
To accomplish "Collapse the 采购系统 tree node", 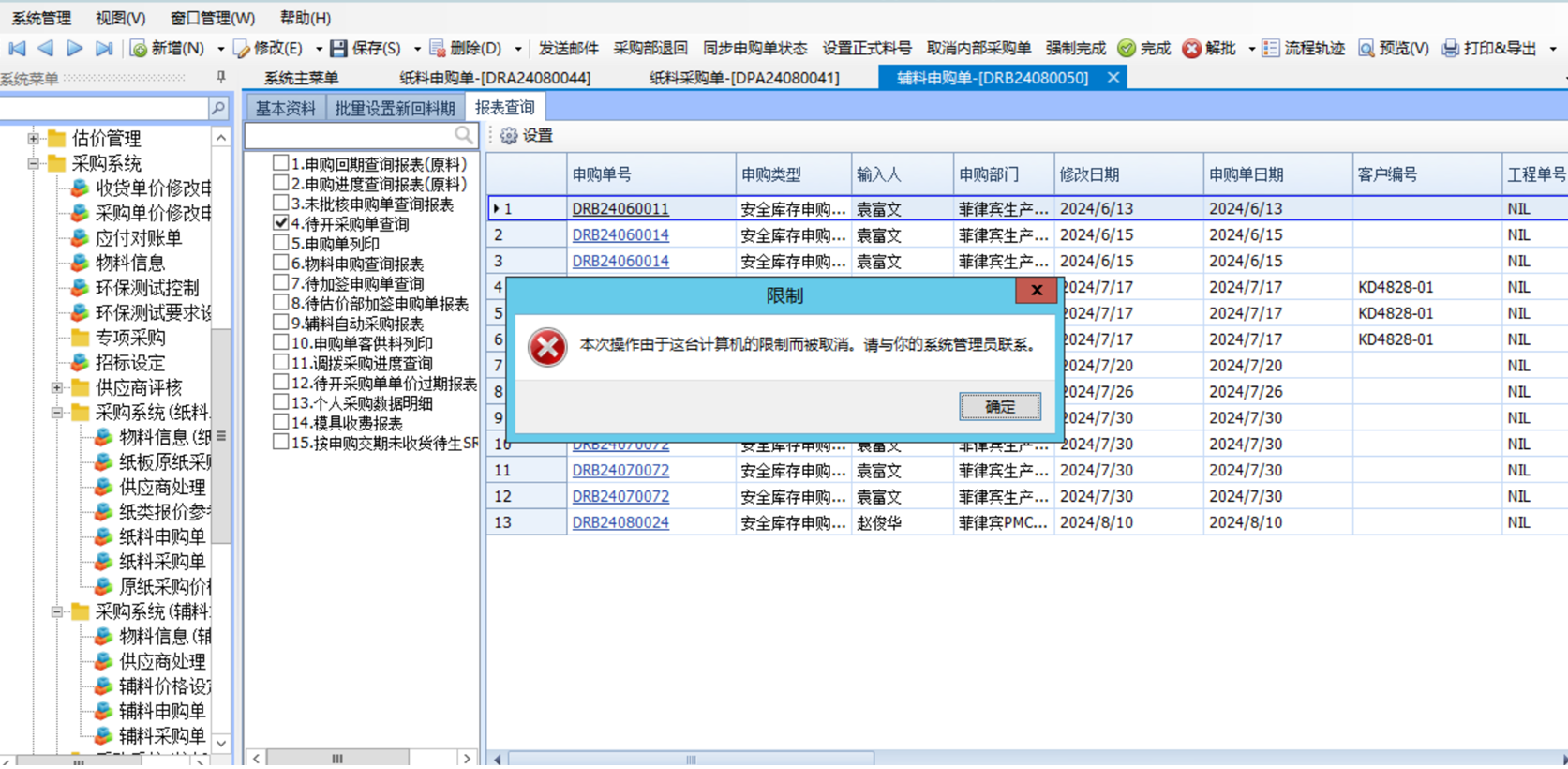I will [33, 163].
